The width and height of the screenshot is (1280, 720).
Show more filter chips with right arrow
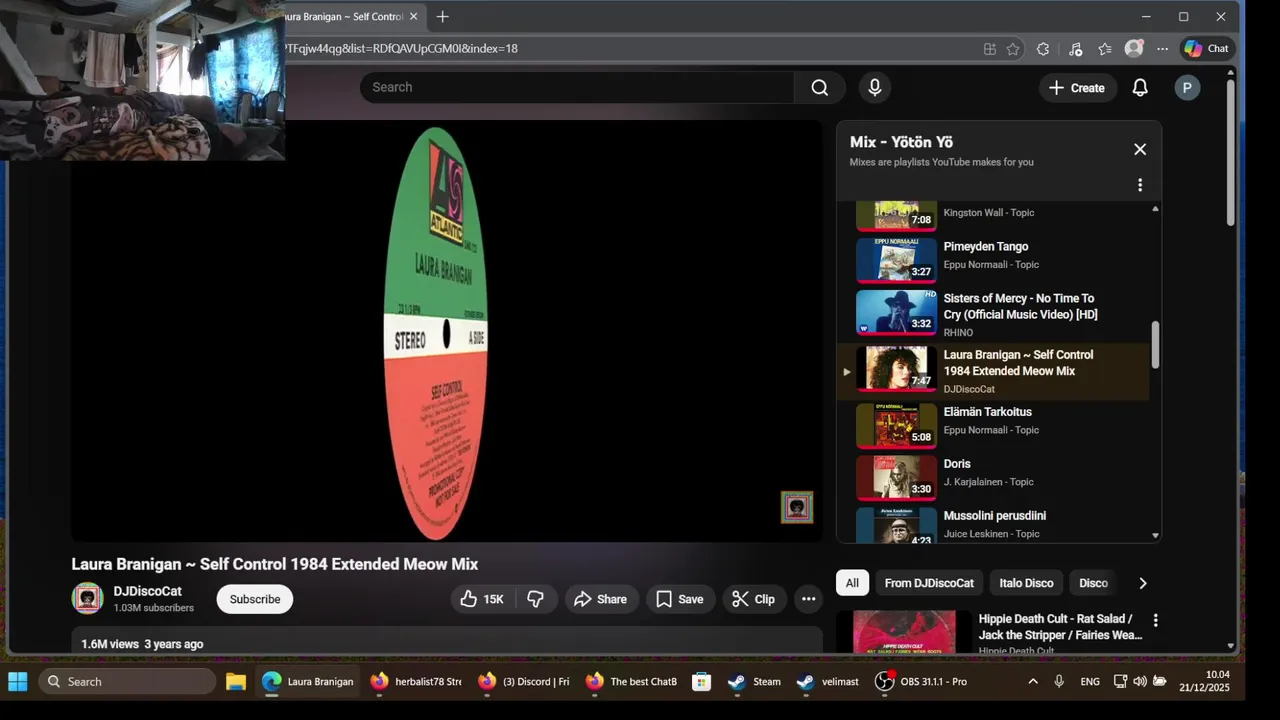tap(1143, 583)
